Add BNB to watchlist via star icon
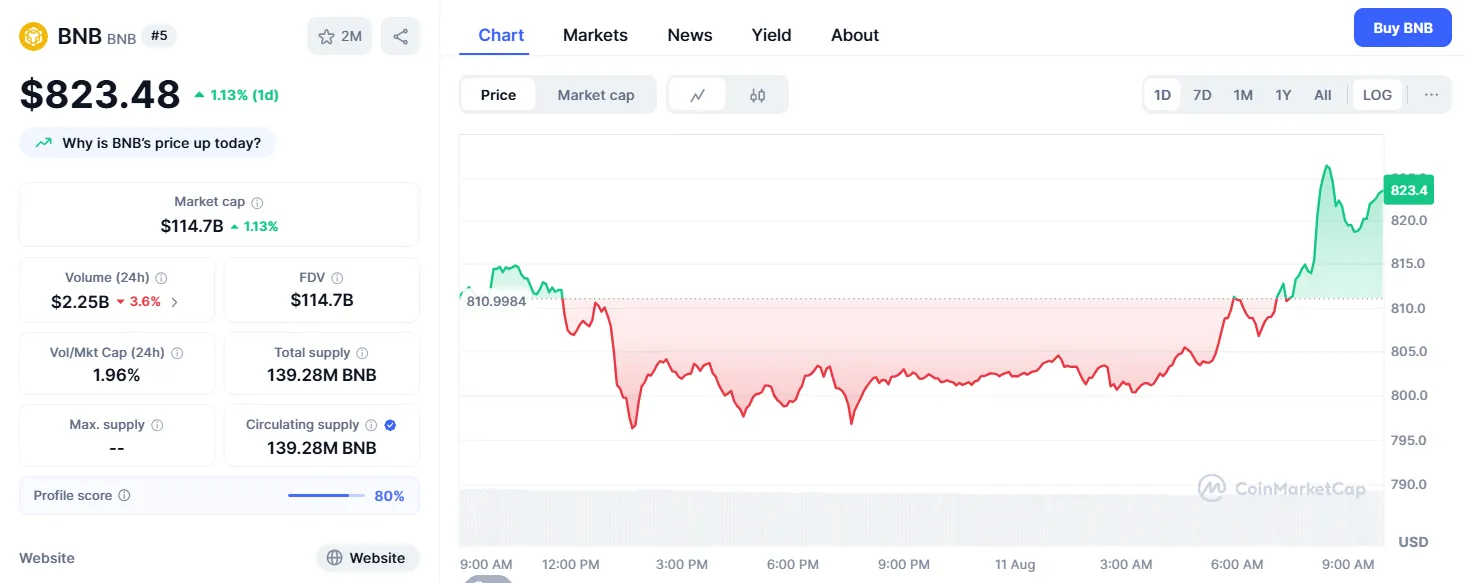This screenshot has height=583, width=1465. 339,36
